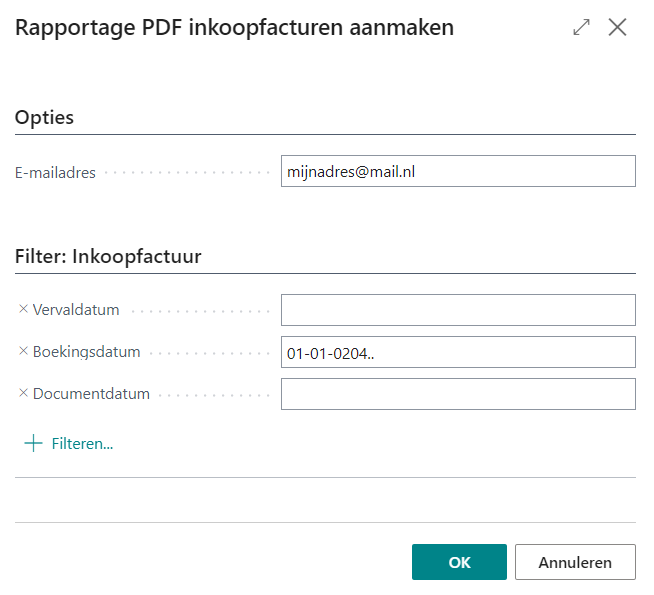Image resolution: width=654 pixels, height=595 pixels.
Task: Remove the Vervaldatum filter with its X icon
Action: pyautogui.click(x=24, y=310)
